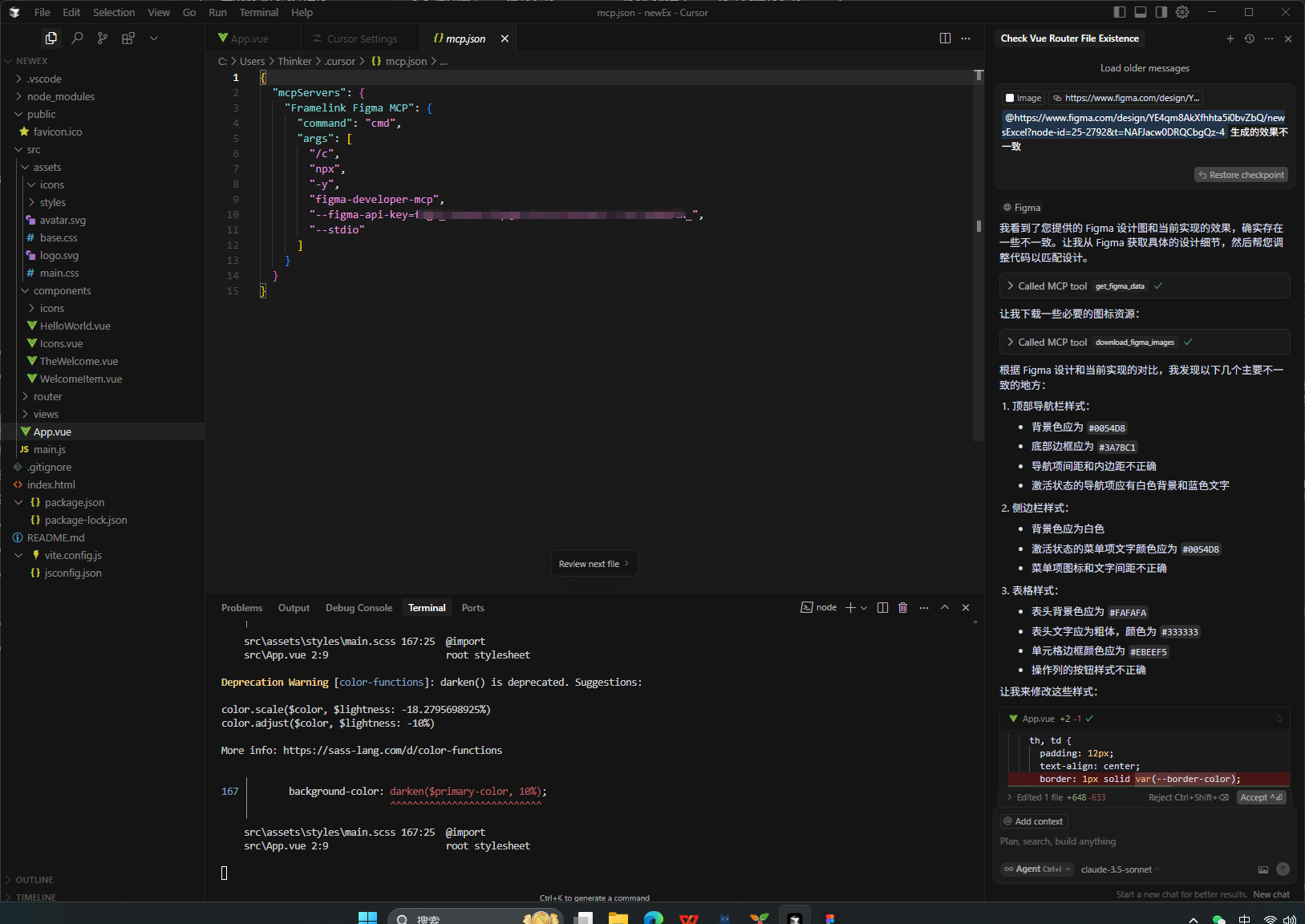
Task: Send the chat message arrow button
Action: [1283, 869]
